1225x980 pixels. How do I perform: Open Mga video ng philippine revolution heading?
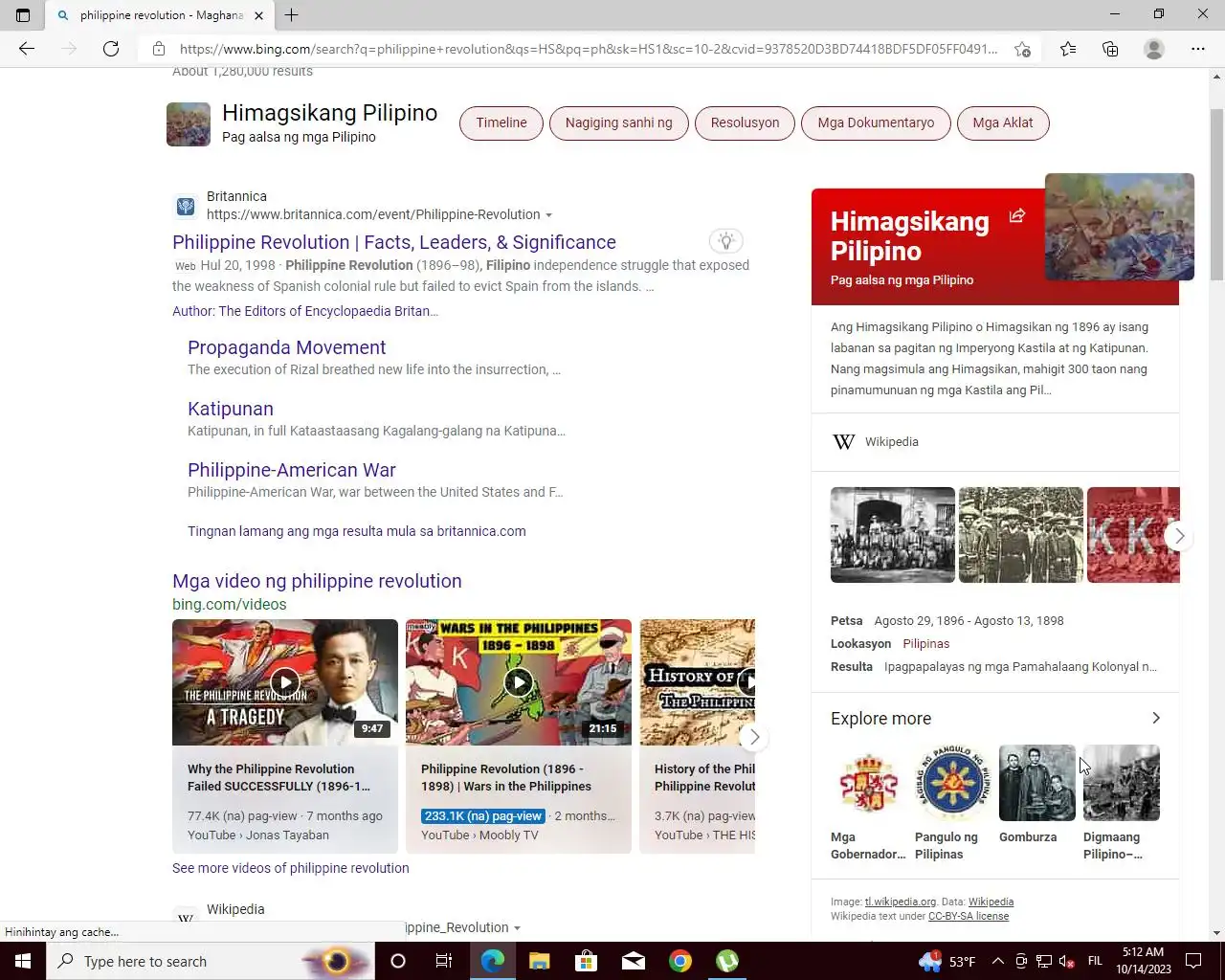point(317,581)
